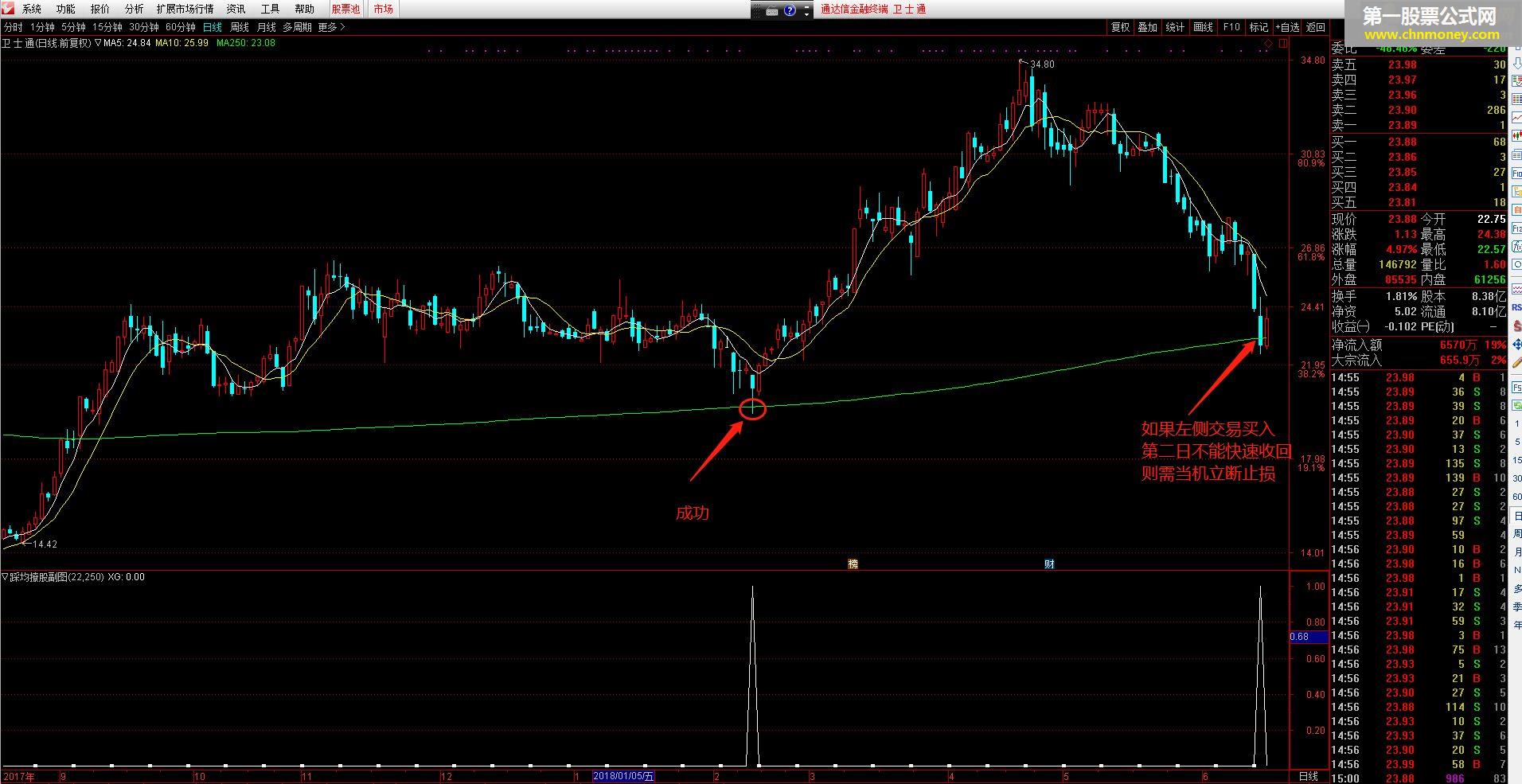Screen dimensions: 1522x784
Task: Expand the triangle next to 卫士通 chart title
Action: click(x=98, y=43)
